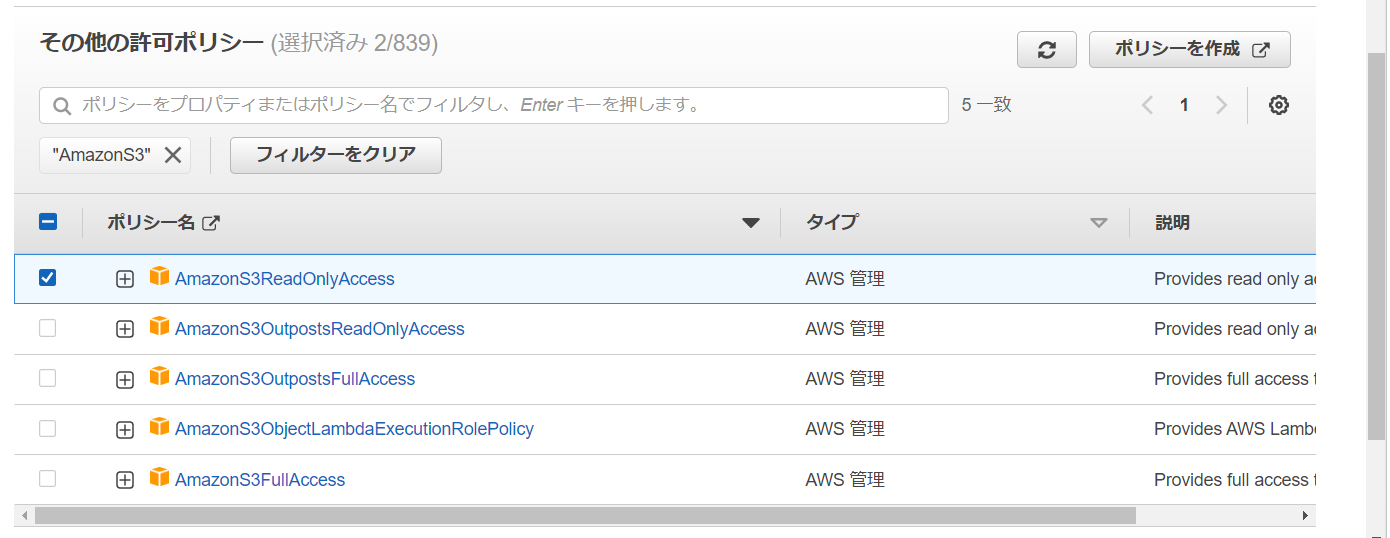Click page number 1
Screen dimensions: 1390x538
(1184, 105)
